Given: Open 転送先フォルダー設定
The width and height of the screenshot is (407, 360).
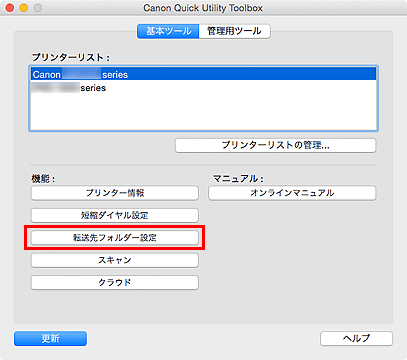Looking at the screenshot, I should pos(115,238).
